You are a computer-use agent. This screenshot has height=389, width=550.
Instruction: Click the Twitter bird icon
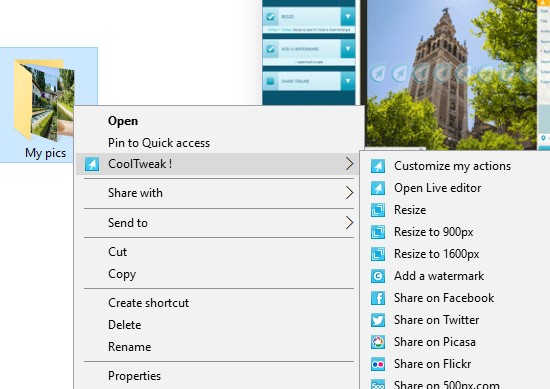tap(378, 320)
